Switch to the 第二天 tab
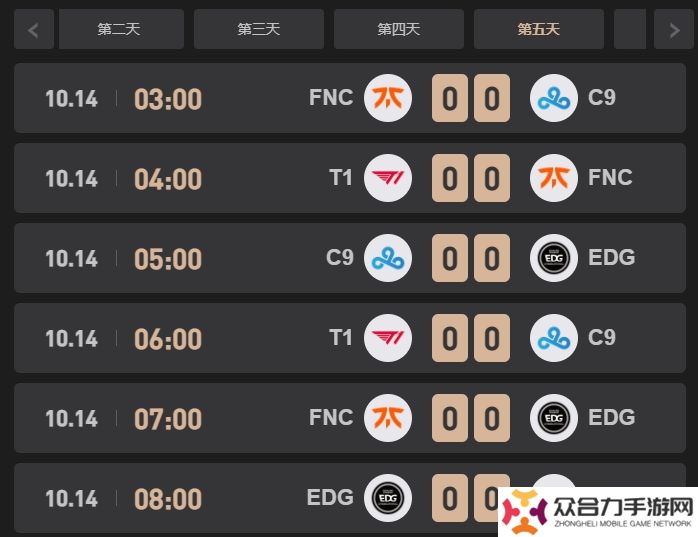Image resolution: width=698 pixels, height=537 pixels. 121,29
